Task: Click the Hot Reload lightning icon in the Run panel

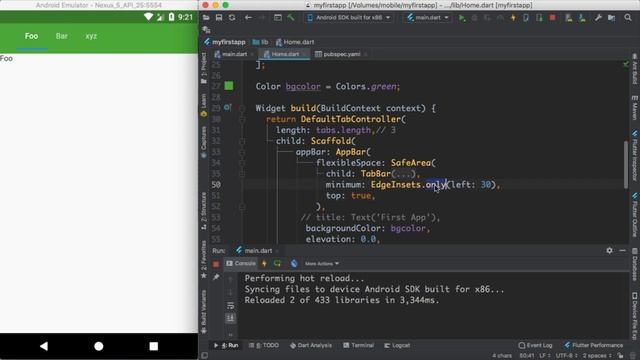Action: (264, 264)
